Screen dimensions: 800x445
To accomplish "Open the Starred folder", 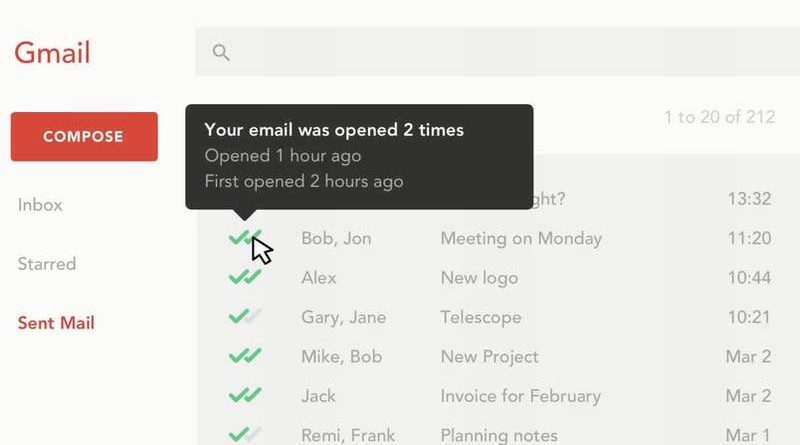I will 46,264.
